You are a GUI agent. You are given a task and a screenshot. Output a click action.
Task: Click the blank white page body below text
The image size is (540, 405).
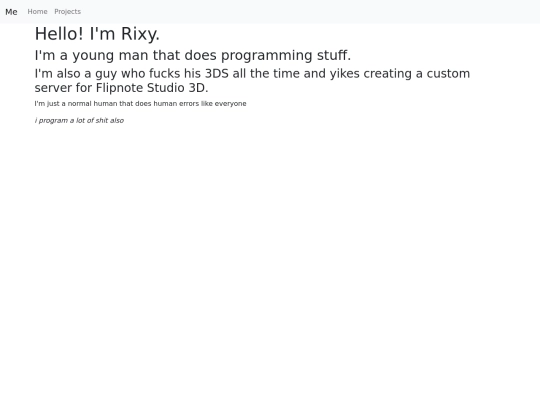(x=270, y=262)
